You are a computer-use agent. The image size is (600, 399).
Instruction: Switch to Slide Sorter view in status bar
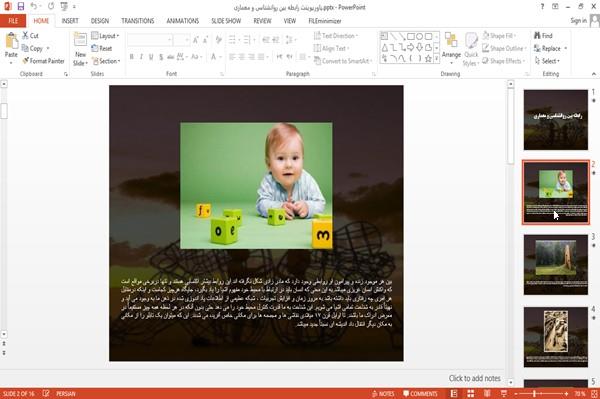(x=470, y=394)
